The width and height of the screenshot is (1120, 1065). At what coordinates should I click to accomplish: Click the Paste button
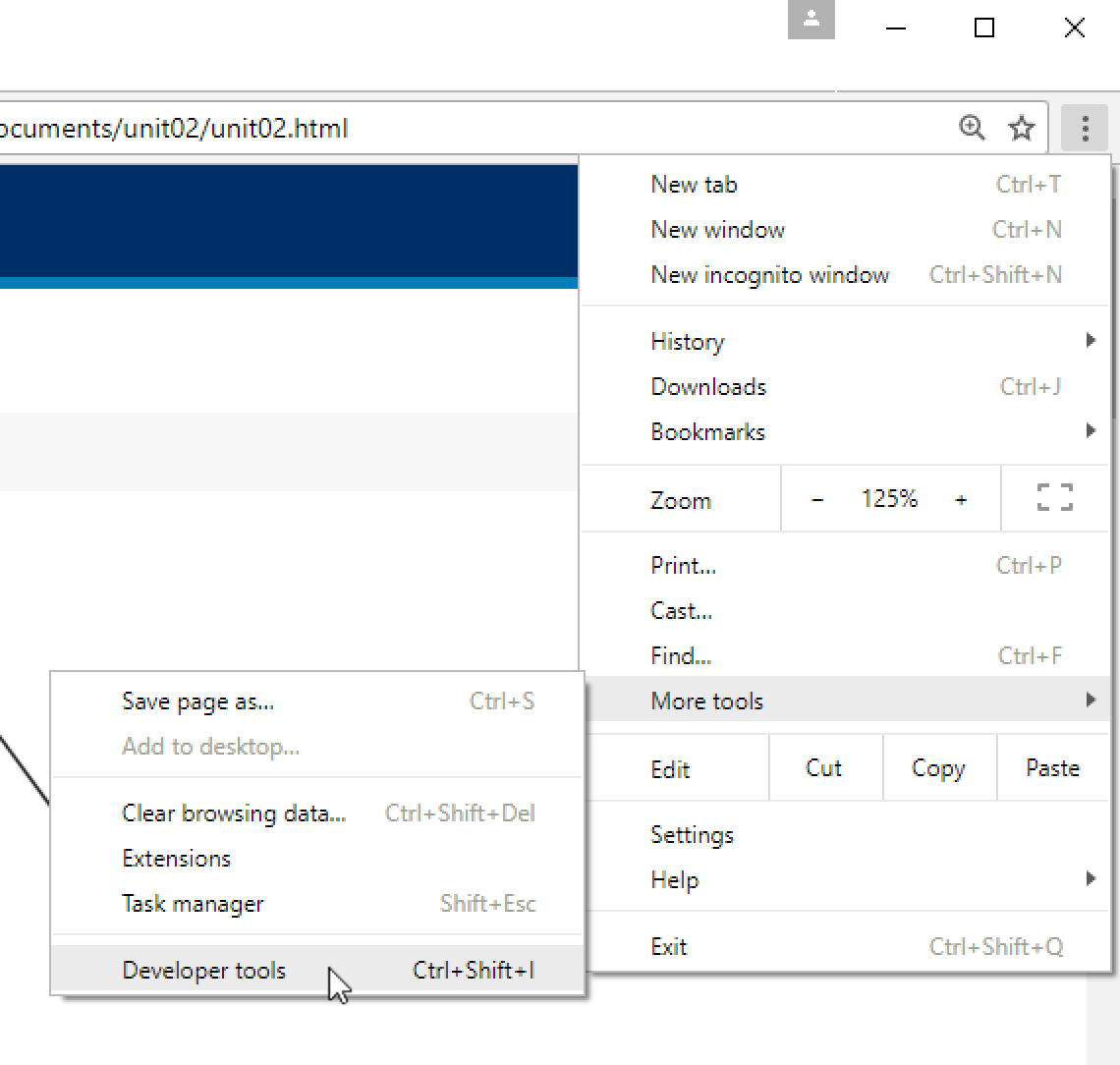pos(1052,767)
